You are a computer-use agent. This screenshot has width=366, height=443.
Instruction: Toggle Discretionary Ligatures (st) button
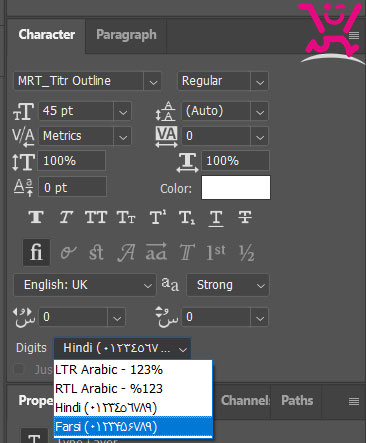(x=96, y=252)
